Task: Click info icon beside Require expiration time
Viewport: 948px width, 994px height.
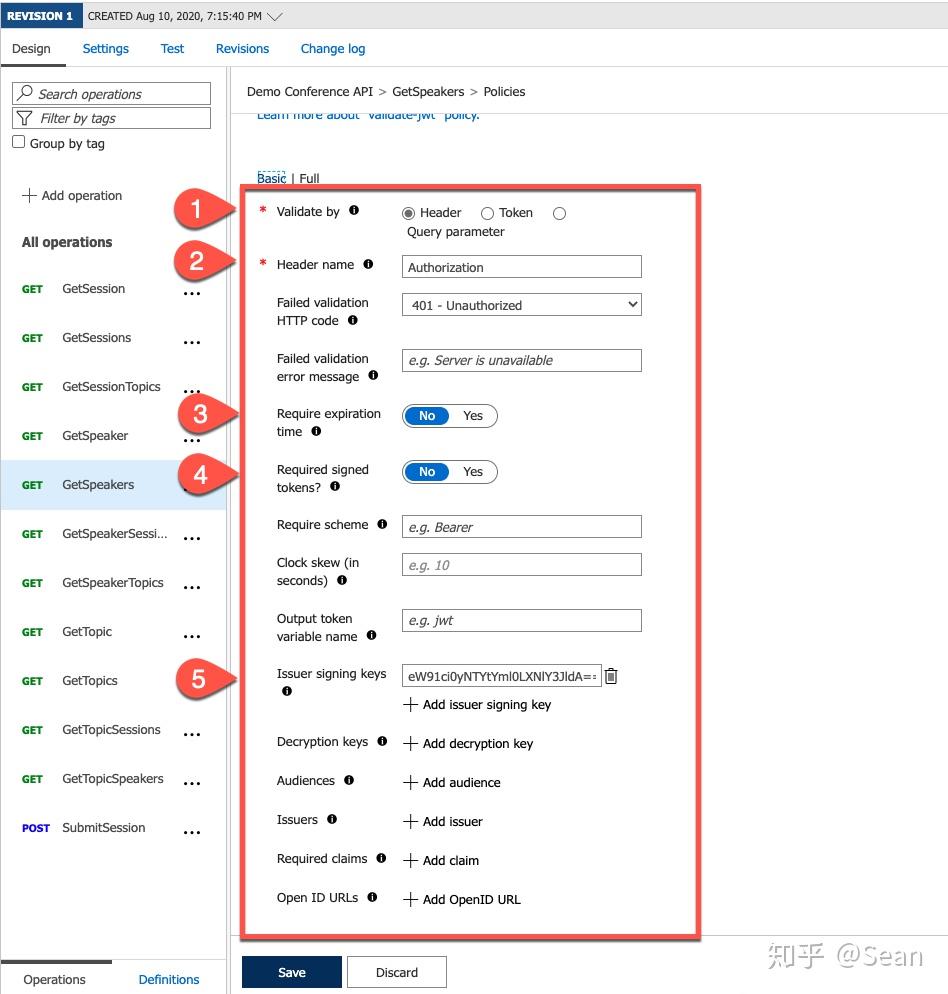Action: click(316, 431)
